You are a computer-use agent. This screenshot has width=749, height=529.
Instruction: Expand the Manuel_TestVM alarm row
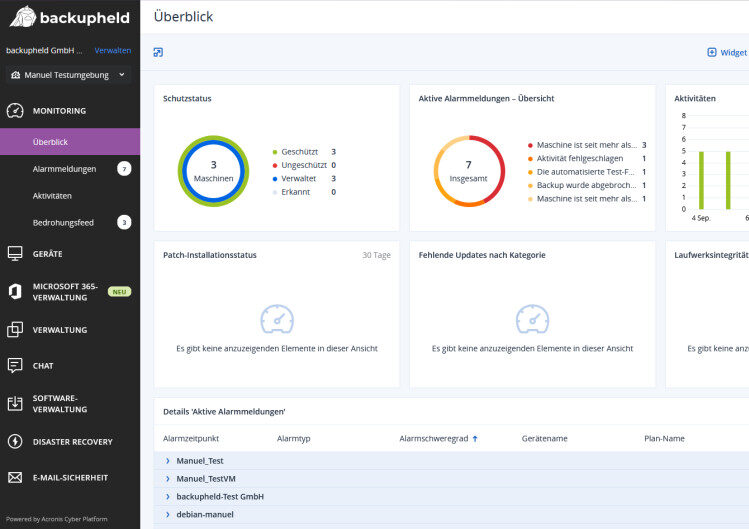coord(168,479)
